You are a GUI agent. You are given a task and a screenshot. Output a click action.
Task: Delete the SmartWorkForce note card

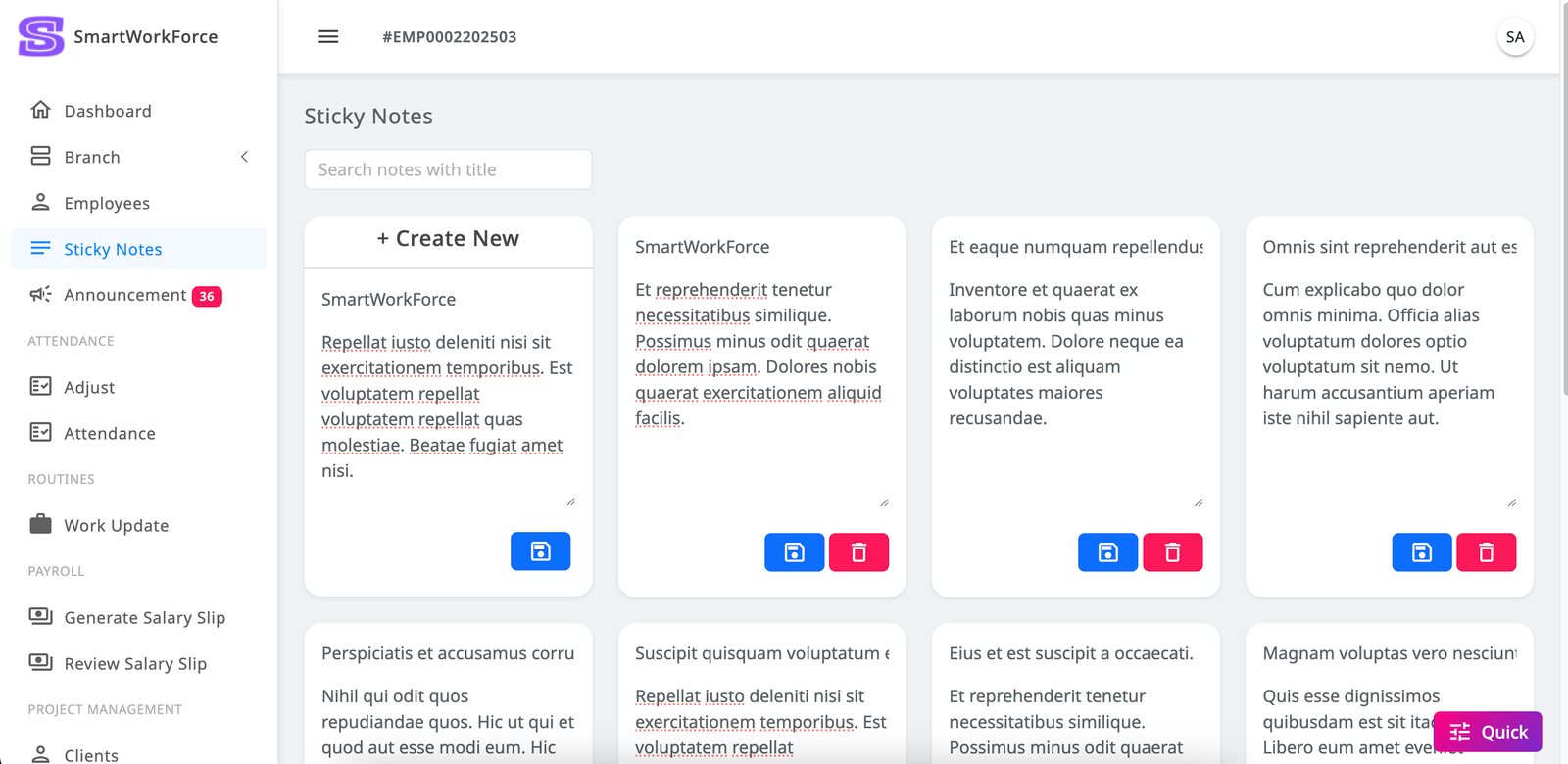point(858,552)
